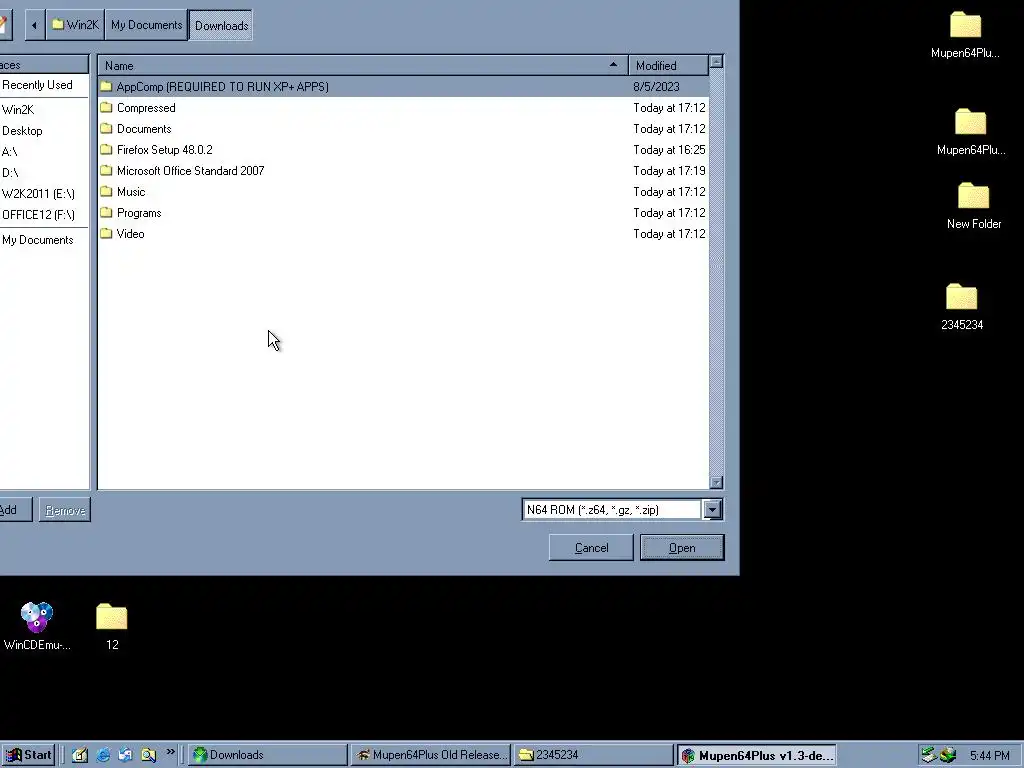The height and width of the screenshot is (768, 1024).
Task: Select the Documents folder icon in file list
Action: click(x=106, y=129)
